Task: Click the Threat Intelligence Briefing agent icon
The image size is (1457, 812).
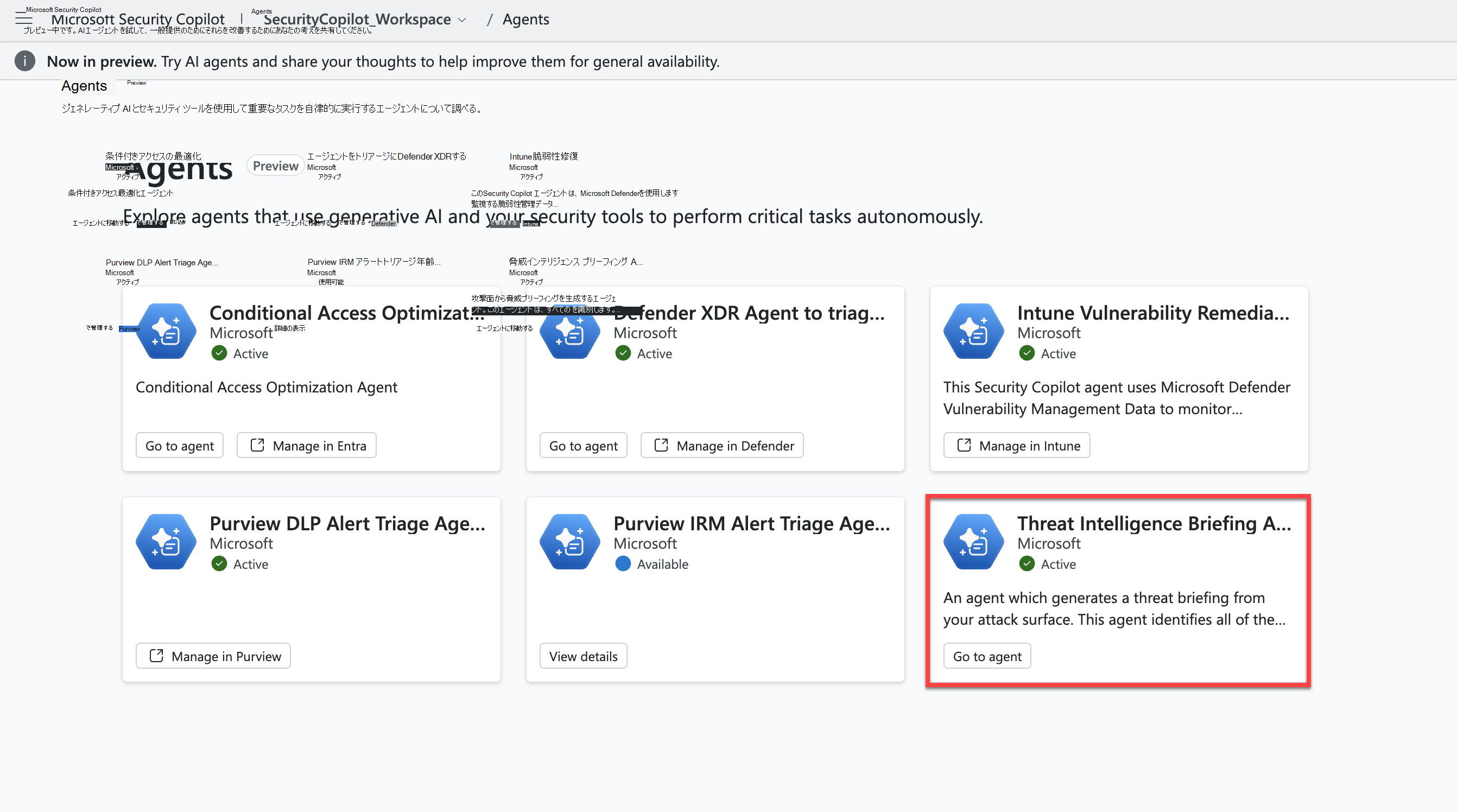Action: (x=973, y=542)
